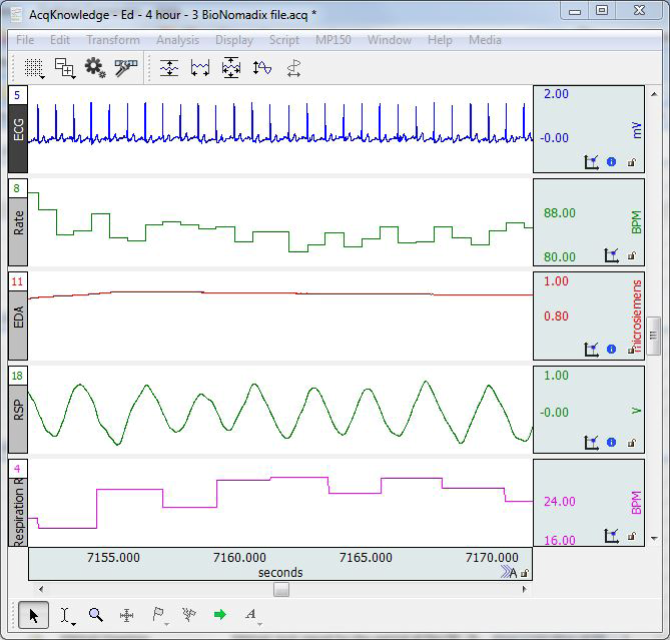Select the Rate channel label
670x640 pixels.
[x=18, y=231]
